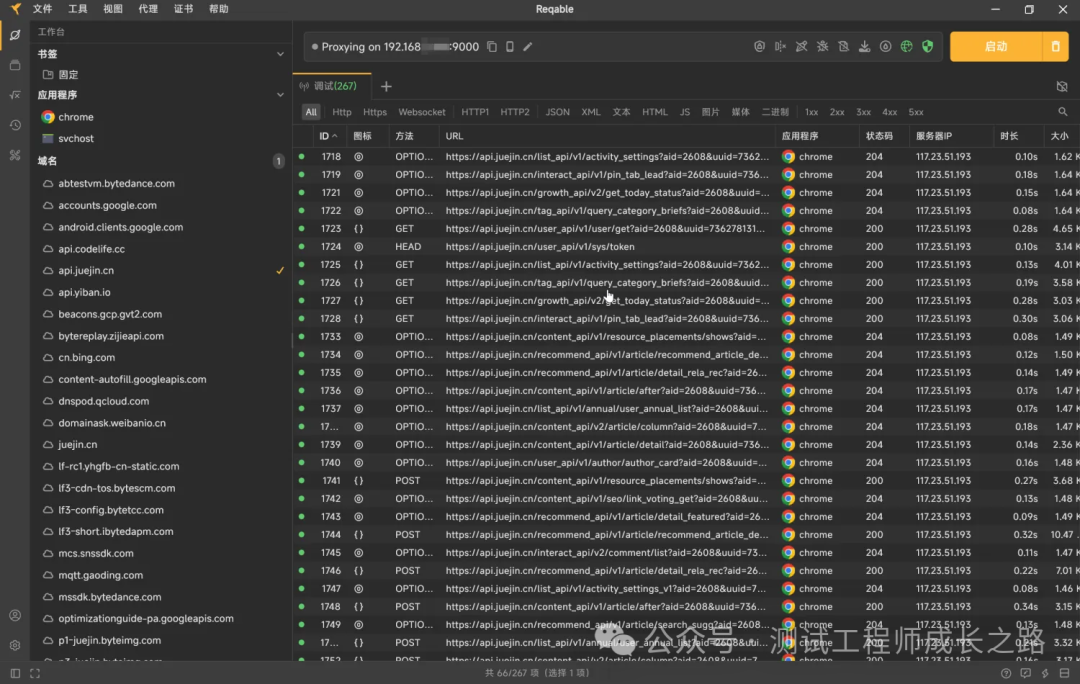Image resolution: width=1080 pixels, height=684 pixels.
Task: Click the 域名 section count badge
Action: tap(278, 161)
